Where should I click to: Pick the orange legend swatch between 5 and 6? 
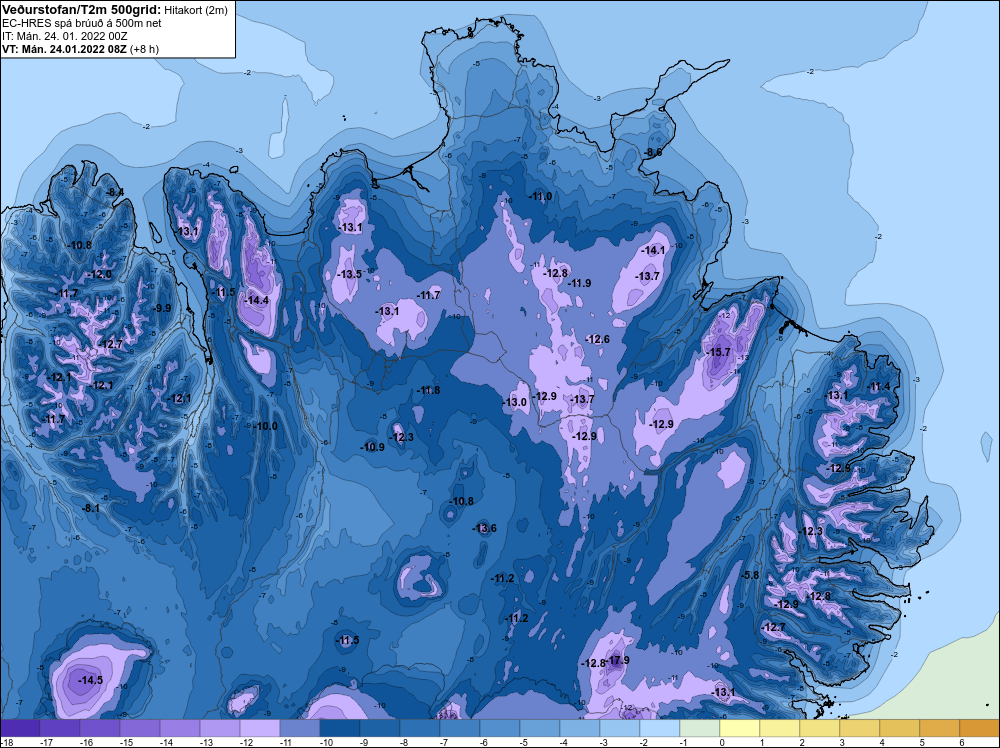click(x=940, y=728)
